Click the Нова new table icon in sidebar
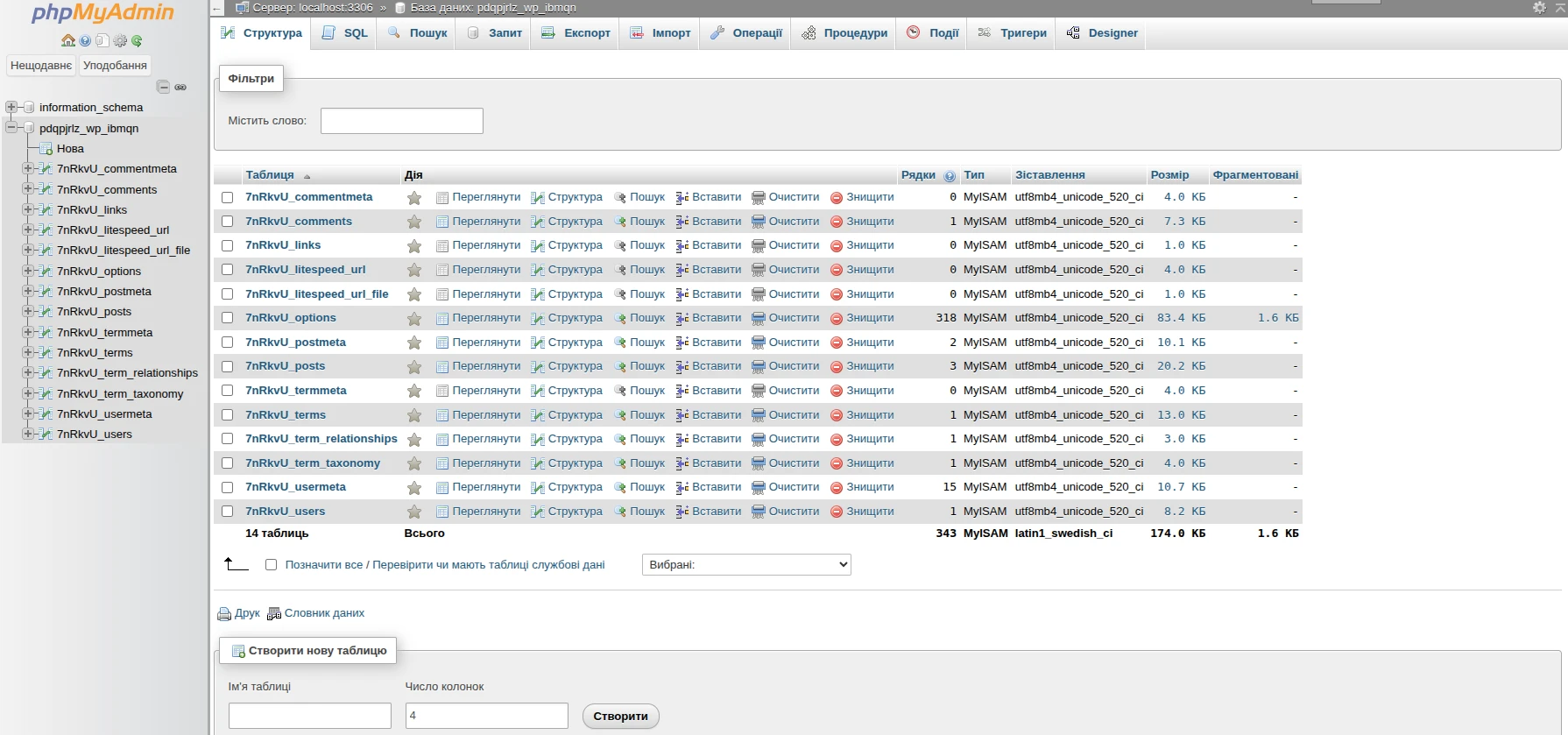 coord(46,149)
